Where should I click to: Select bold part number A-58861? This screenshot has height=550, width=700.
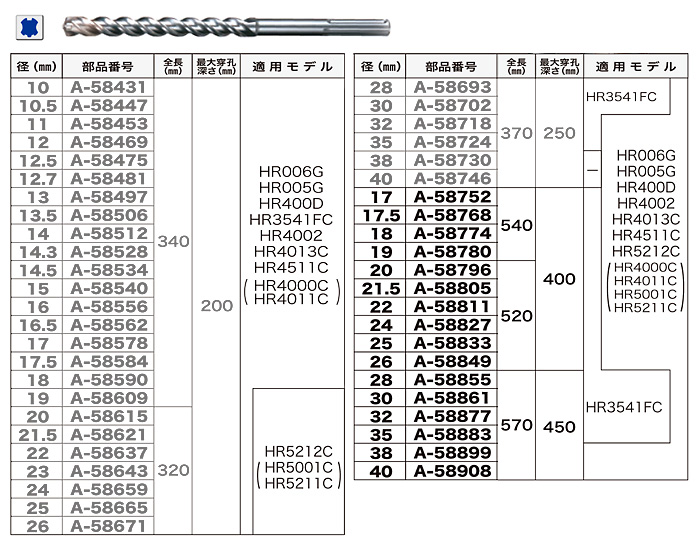tap(453, 399)
